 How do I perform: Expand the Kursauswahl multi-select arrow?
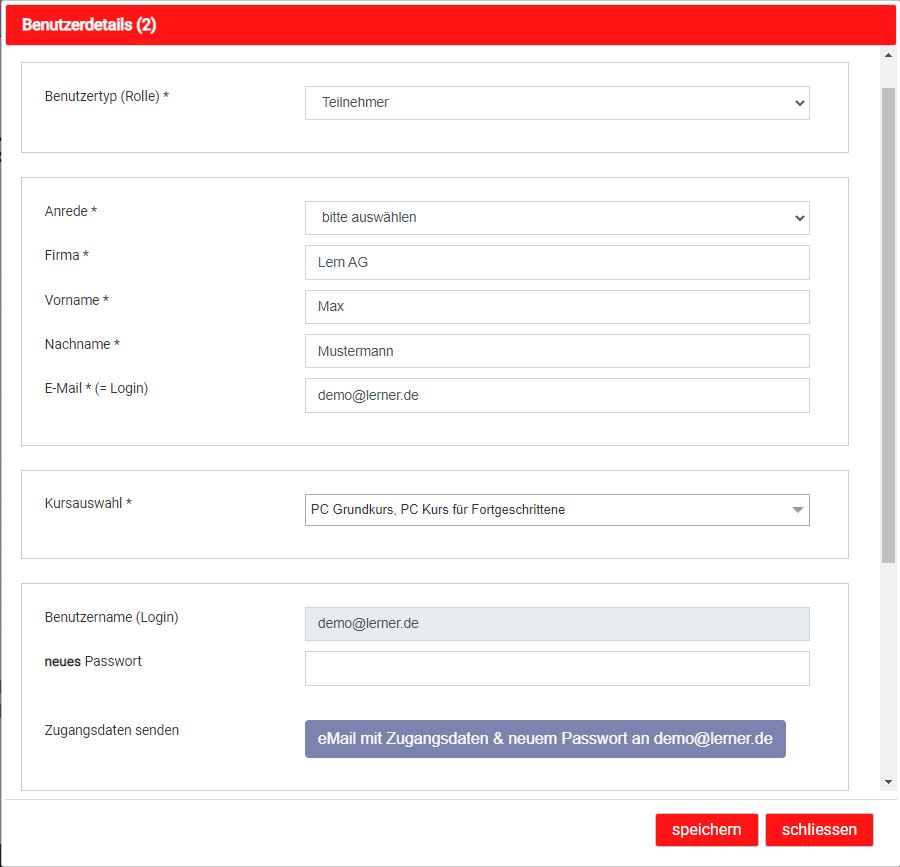[797, 510]
